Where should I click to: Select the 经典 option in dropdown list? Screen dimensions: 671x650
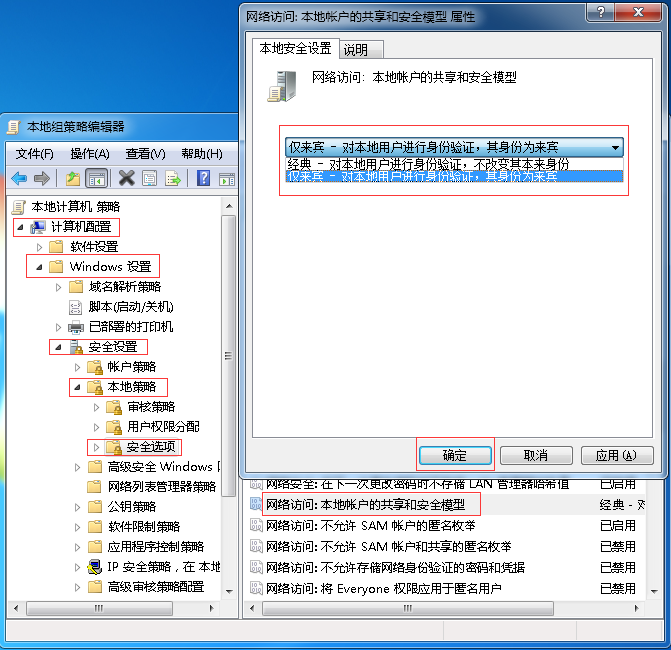(428, 163)
